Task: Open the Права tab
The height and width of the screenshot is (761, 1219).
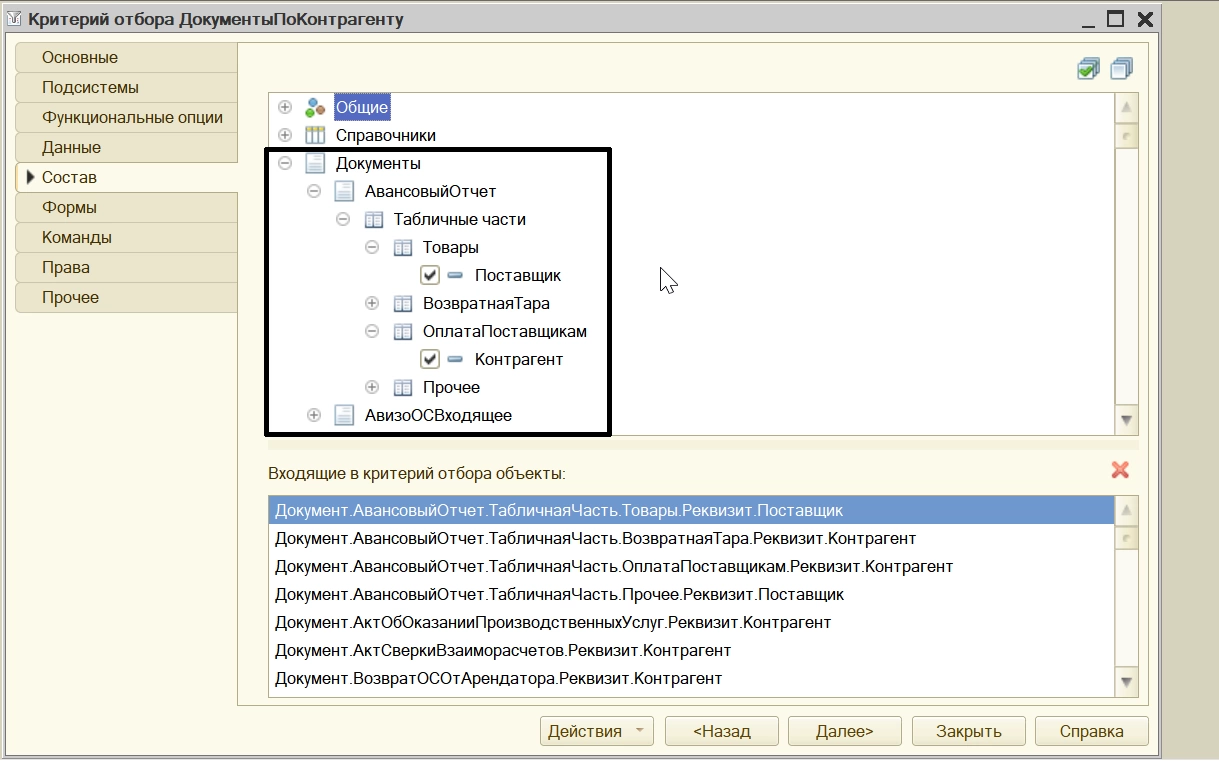Action: coord(127,268)
